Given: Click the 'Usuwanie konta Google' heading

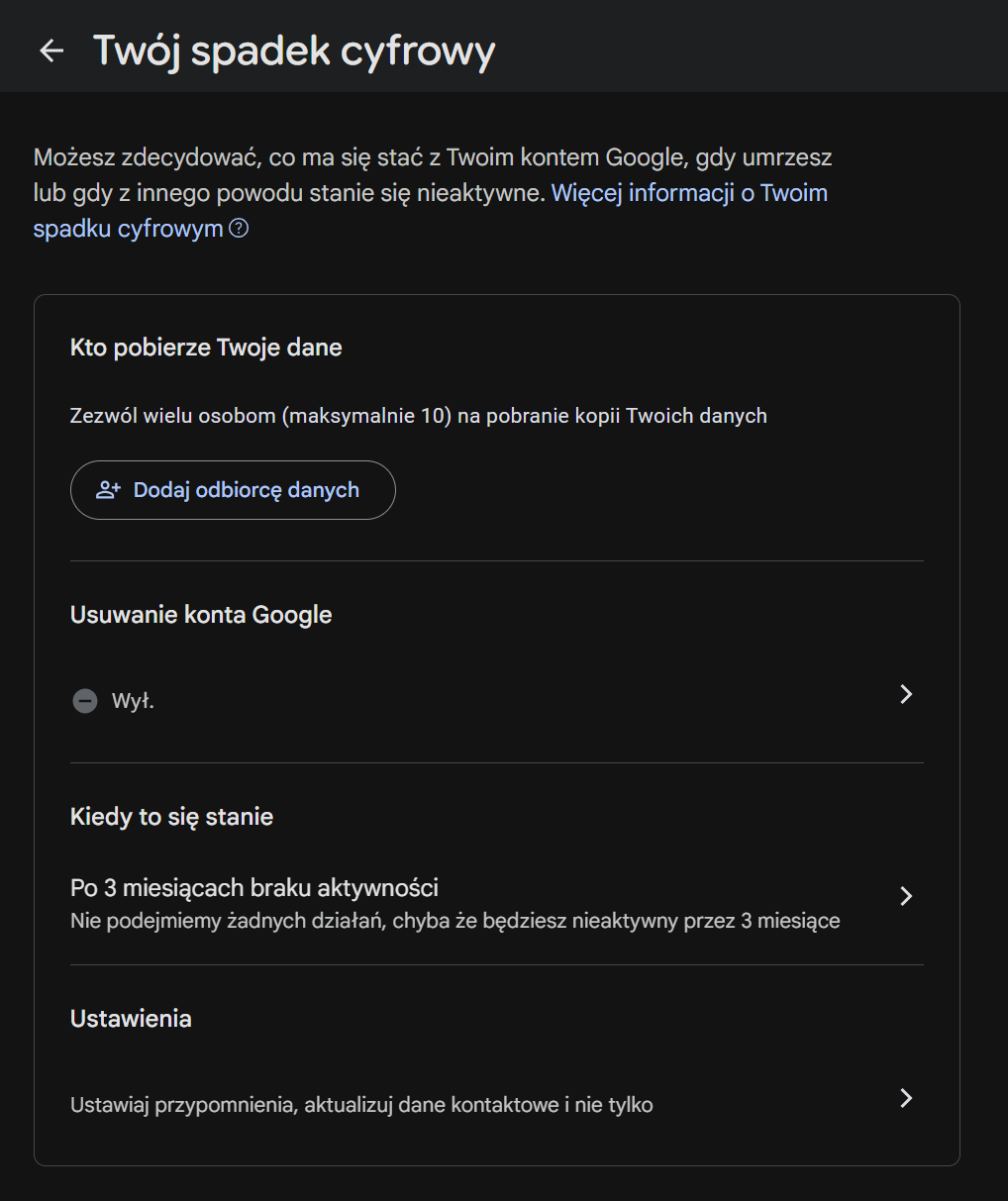Looking at the screenshot, I should pyautogui.click(x=201, y=615).
